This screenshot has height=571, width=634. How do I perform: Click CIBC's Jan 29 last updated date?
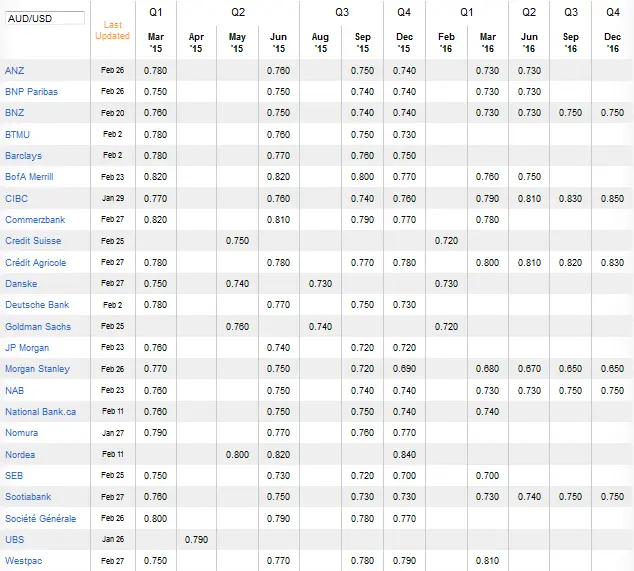coord(112,198)
